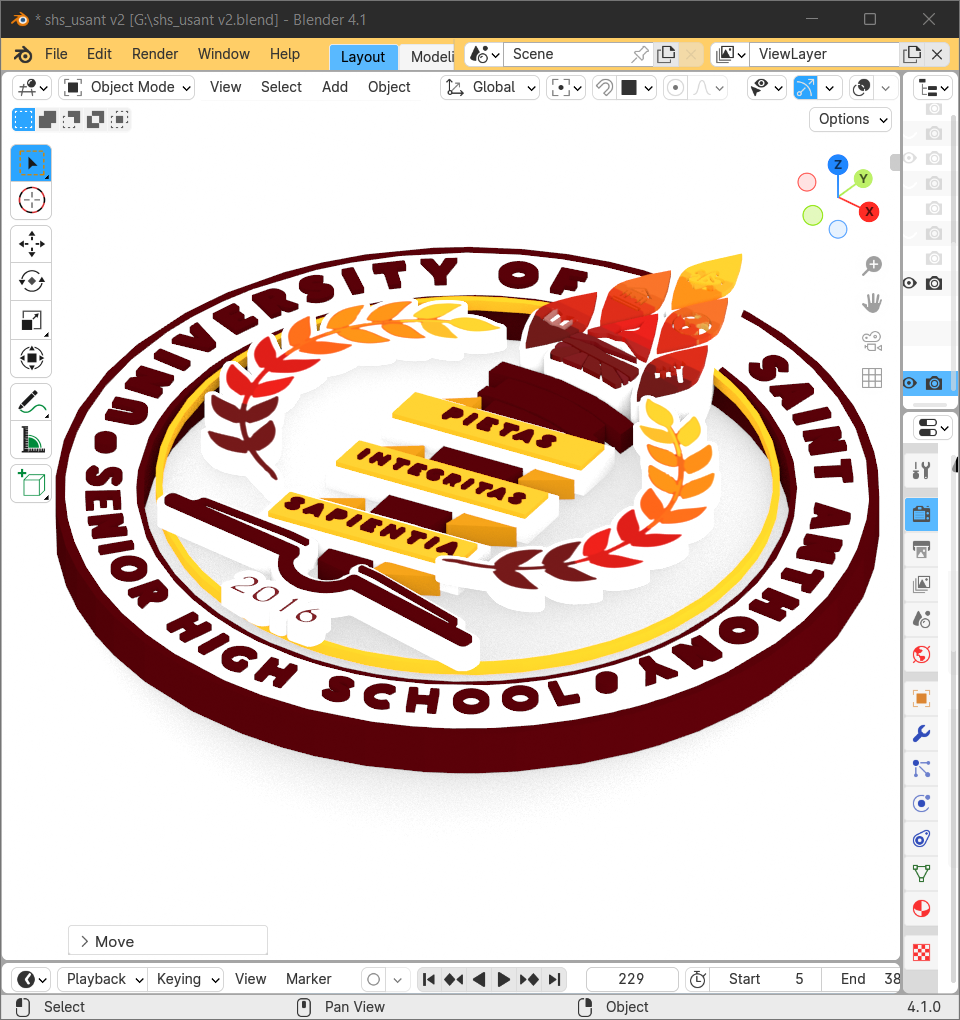
Task: Open Global transform orientation dropdown
Action: pos(490,88)
